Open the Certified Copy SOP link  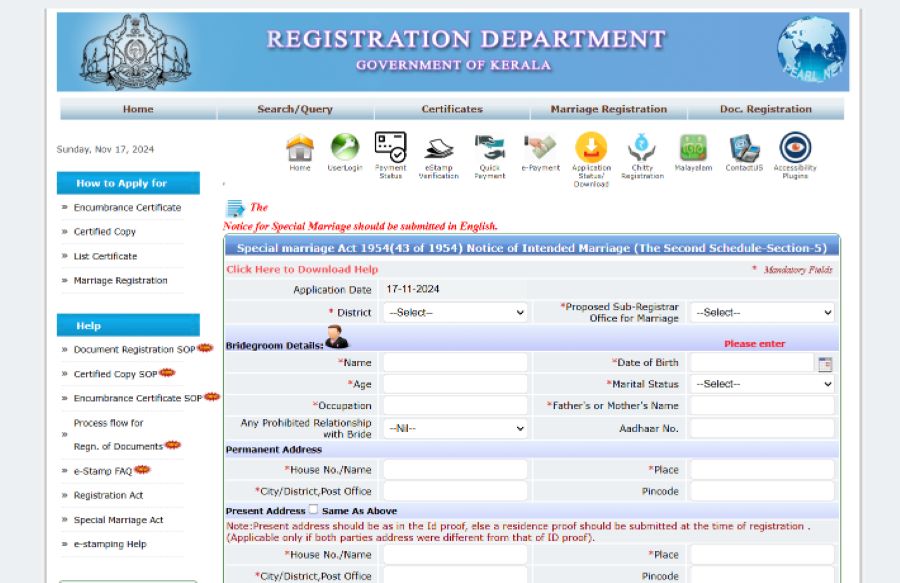point(115,374)
